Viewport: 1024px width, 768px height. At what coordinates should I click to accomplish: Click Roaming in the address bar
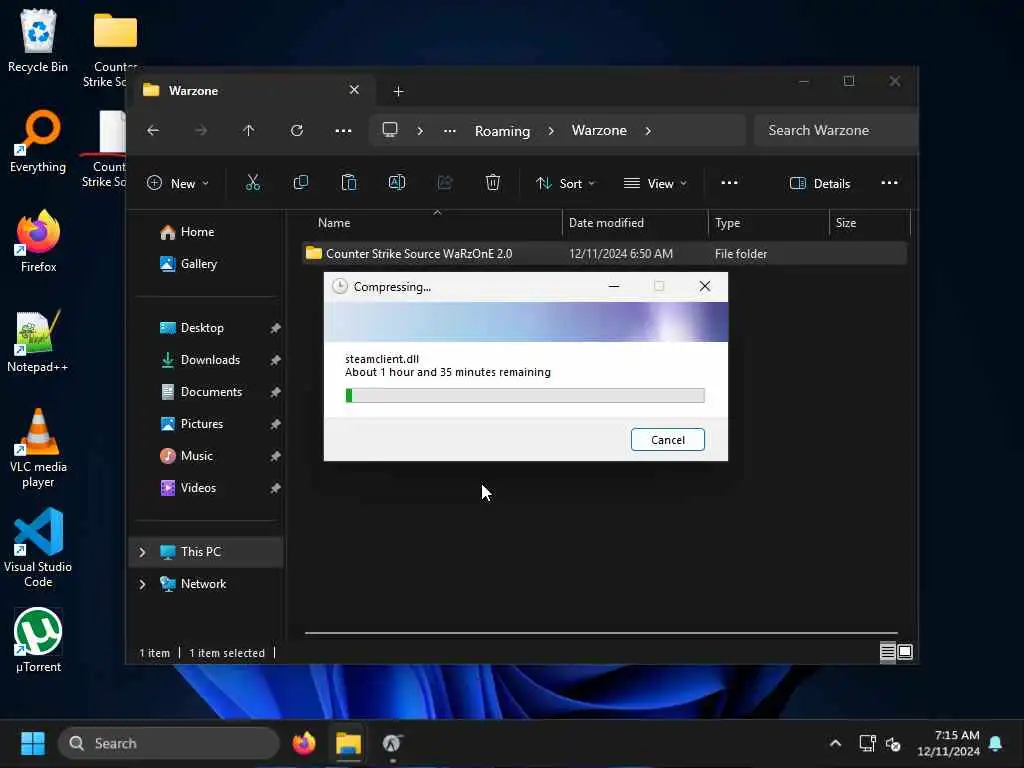502,131
